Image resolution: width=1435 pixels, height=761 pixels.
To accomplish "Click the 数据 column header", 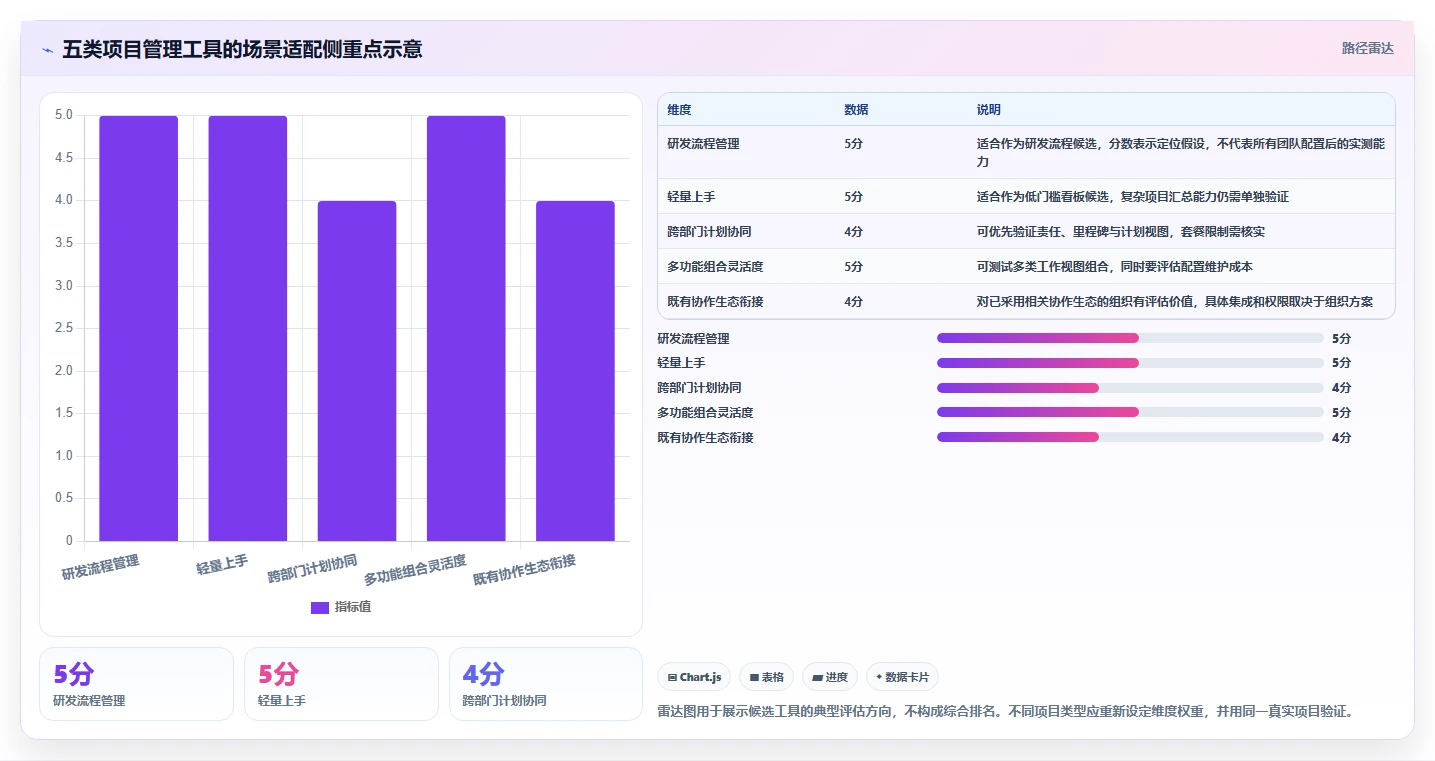I will [x=856, y=110].
